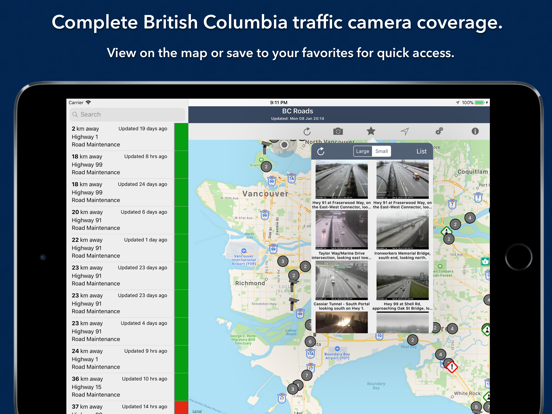Open the 36 km away Highway 15 event
The width and height of the screenshot is (552, 414).
tap(127, 387)
